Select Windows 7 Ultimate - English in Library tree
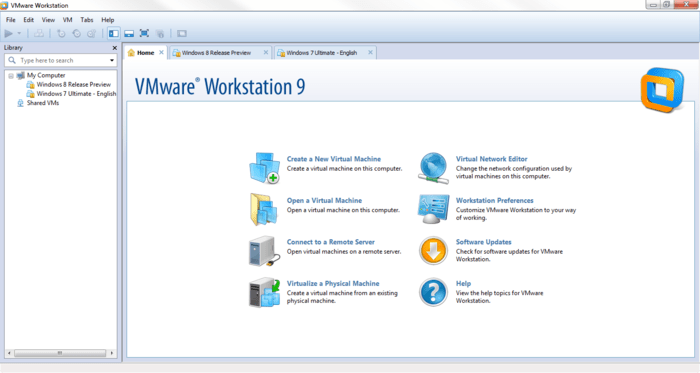 point(76,94)
